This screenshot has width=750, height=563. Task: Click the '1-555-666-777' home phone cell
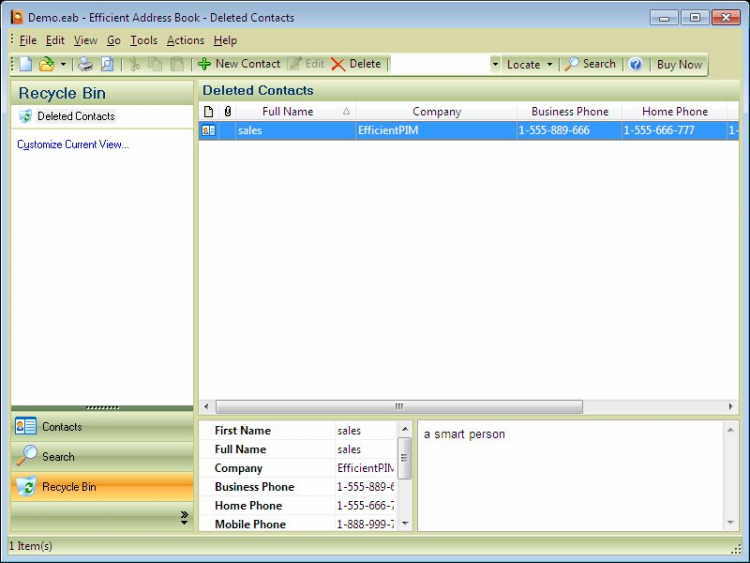pos(674,130)
